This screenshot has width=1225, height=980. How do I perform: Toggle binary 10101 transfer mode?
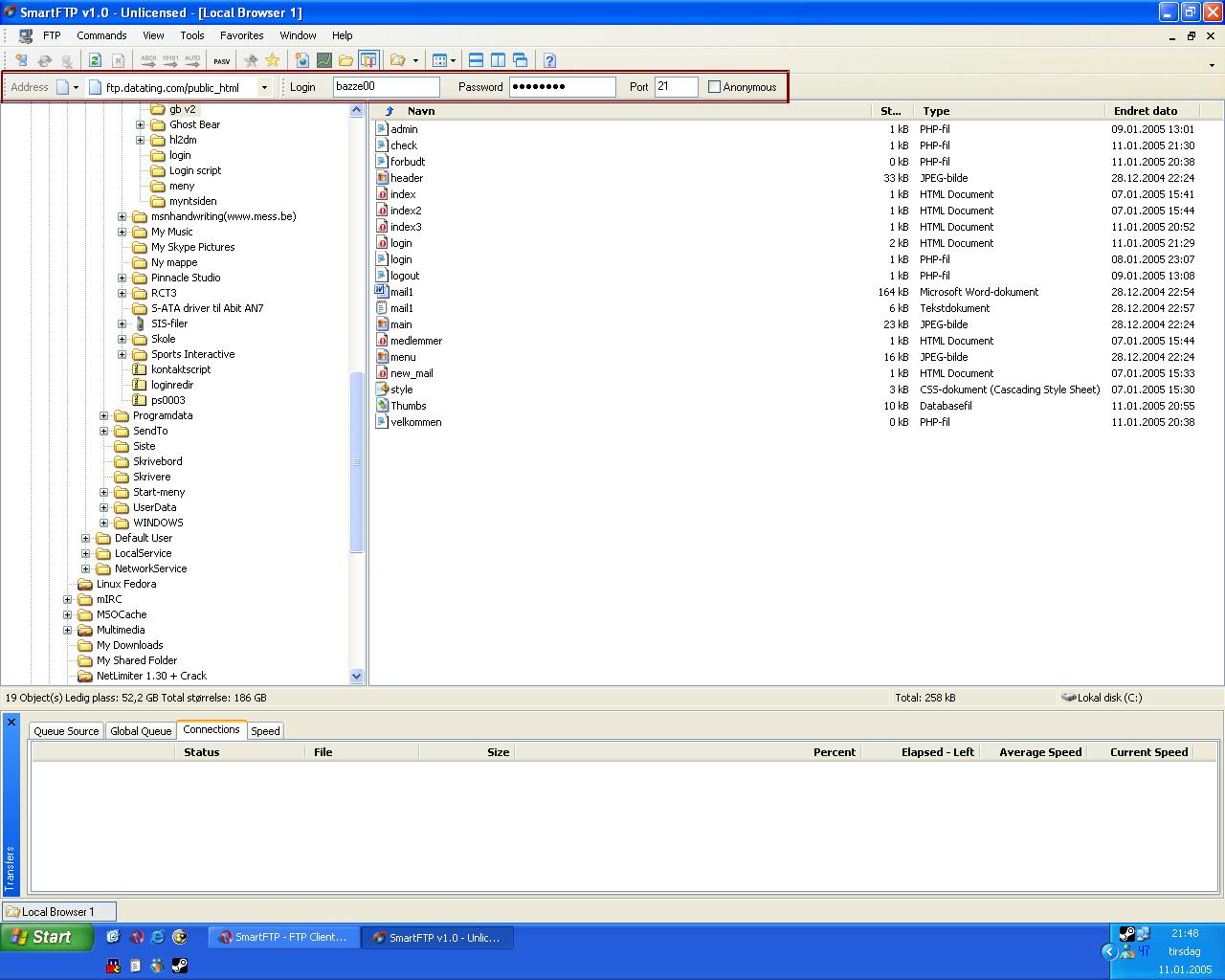170,60
